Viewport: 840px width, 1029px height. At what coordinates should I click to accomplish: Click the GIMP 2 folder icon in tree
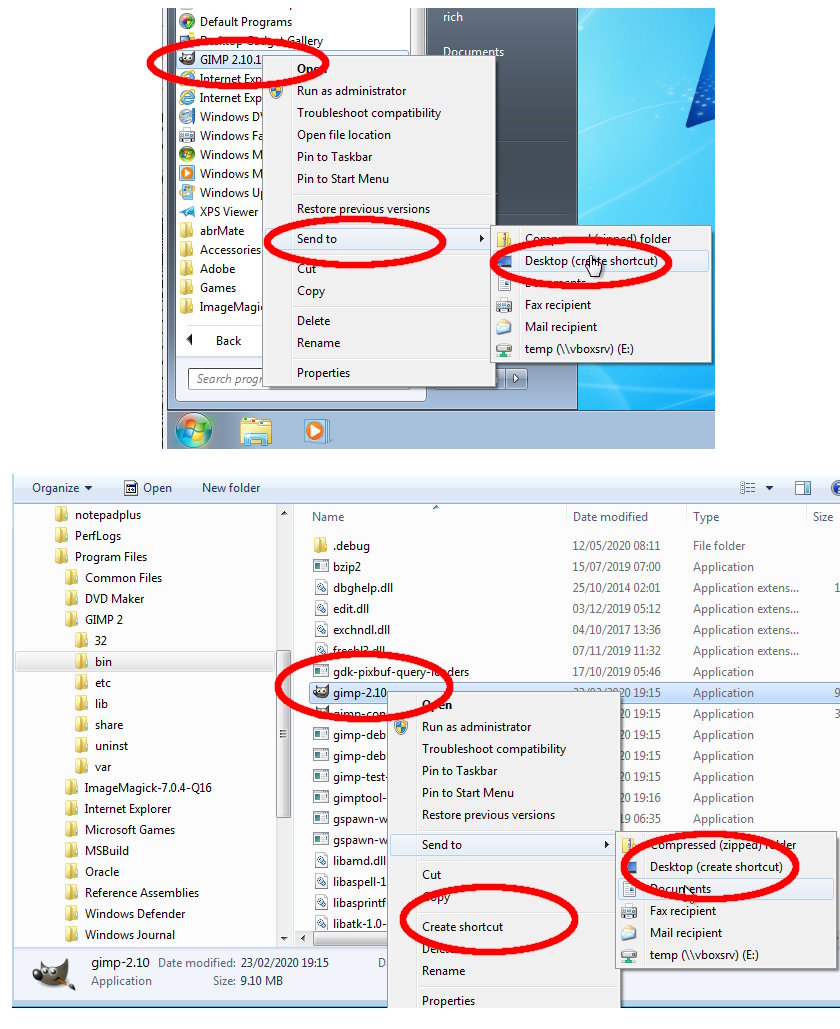[x=72, y=620]
